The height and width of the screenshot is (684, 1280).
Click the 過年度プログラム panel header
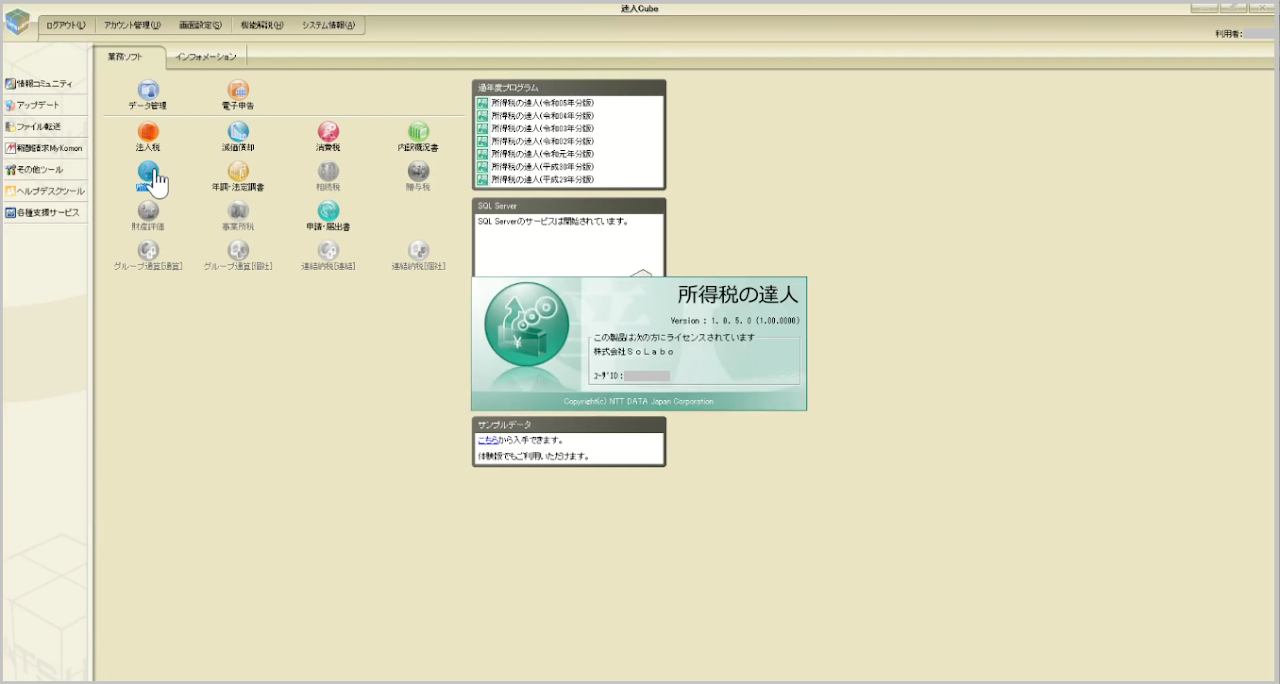click(569, 88)
